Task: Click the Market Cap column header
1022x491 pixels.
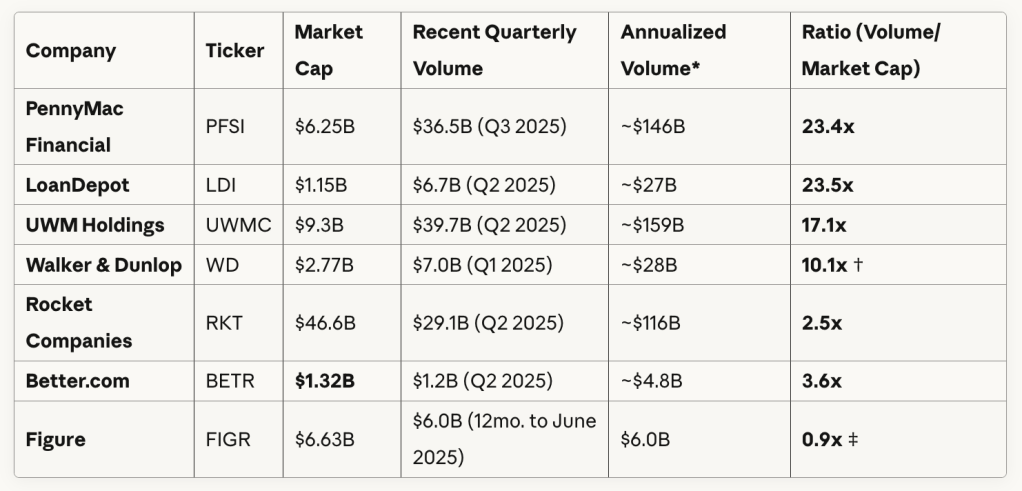Action: [328, 51]
